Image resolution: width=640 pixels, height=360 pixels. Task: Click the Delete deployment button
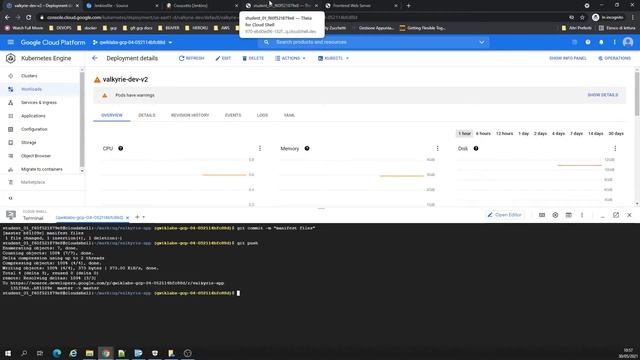pos(253,58)
